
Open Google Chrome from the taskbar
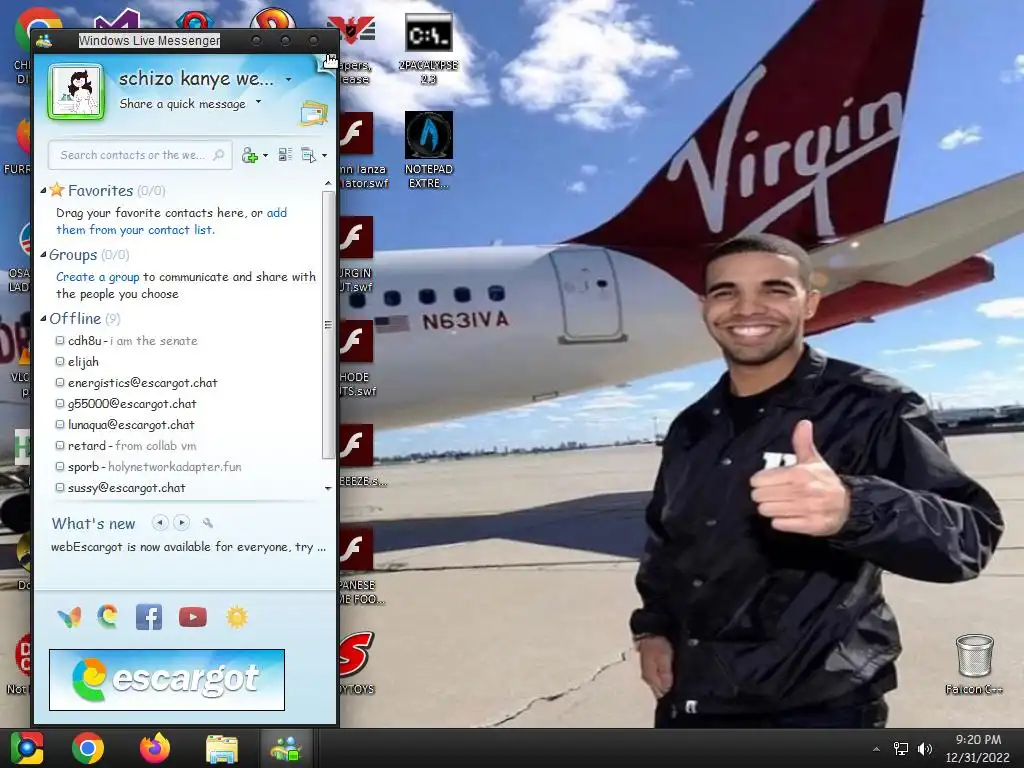88,748
